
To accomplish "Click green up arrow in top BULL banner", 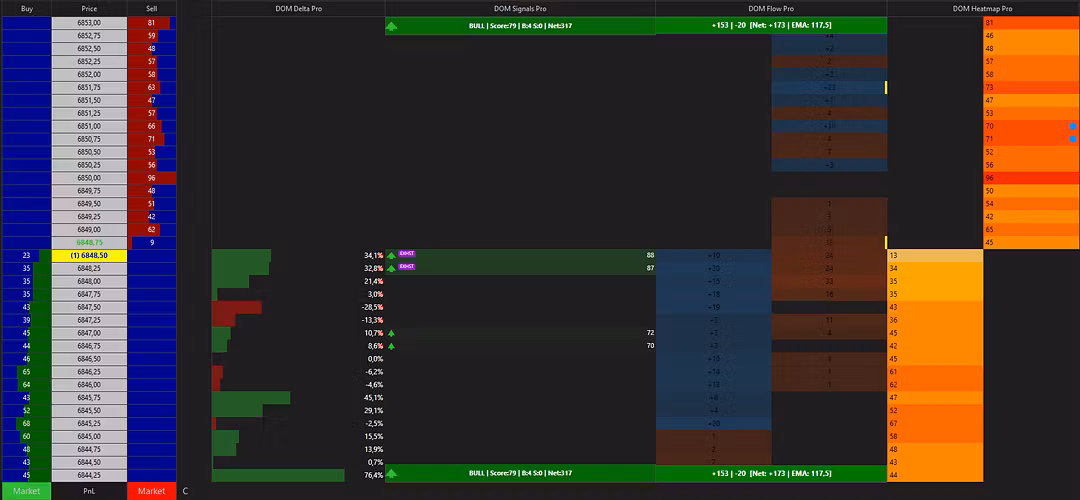I will [x=392, y=26].
